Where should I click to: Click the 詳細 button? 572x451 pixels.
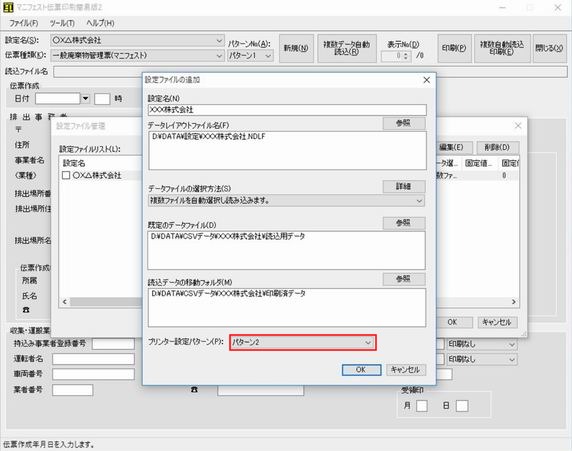coord(403,186)
